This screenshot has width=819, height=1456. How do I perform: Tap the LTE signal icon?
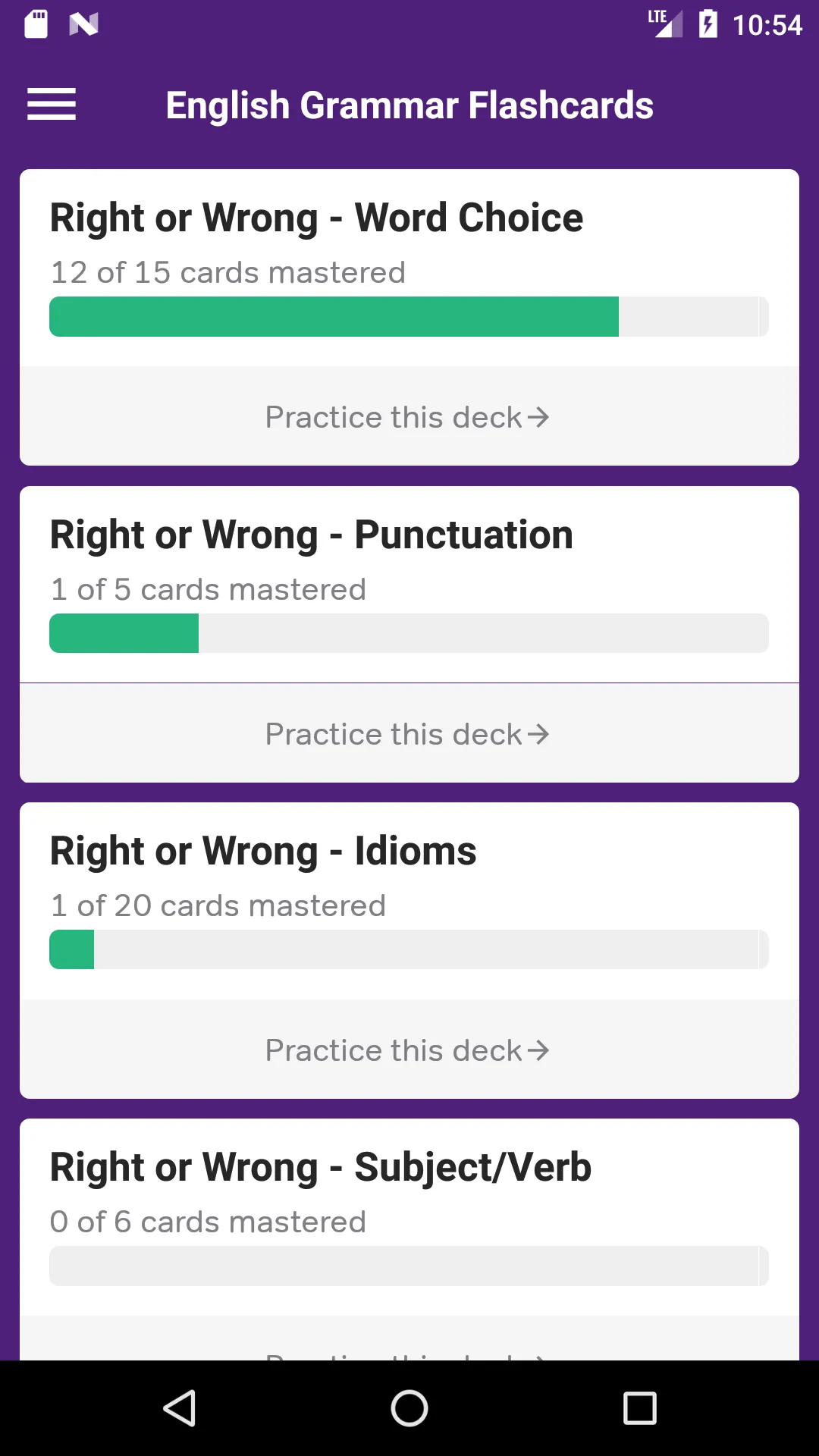pyautogui.click(x=665, y=24)
